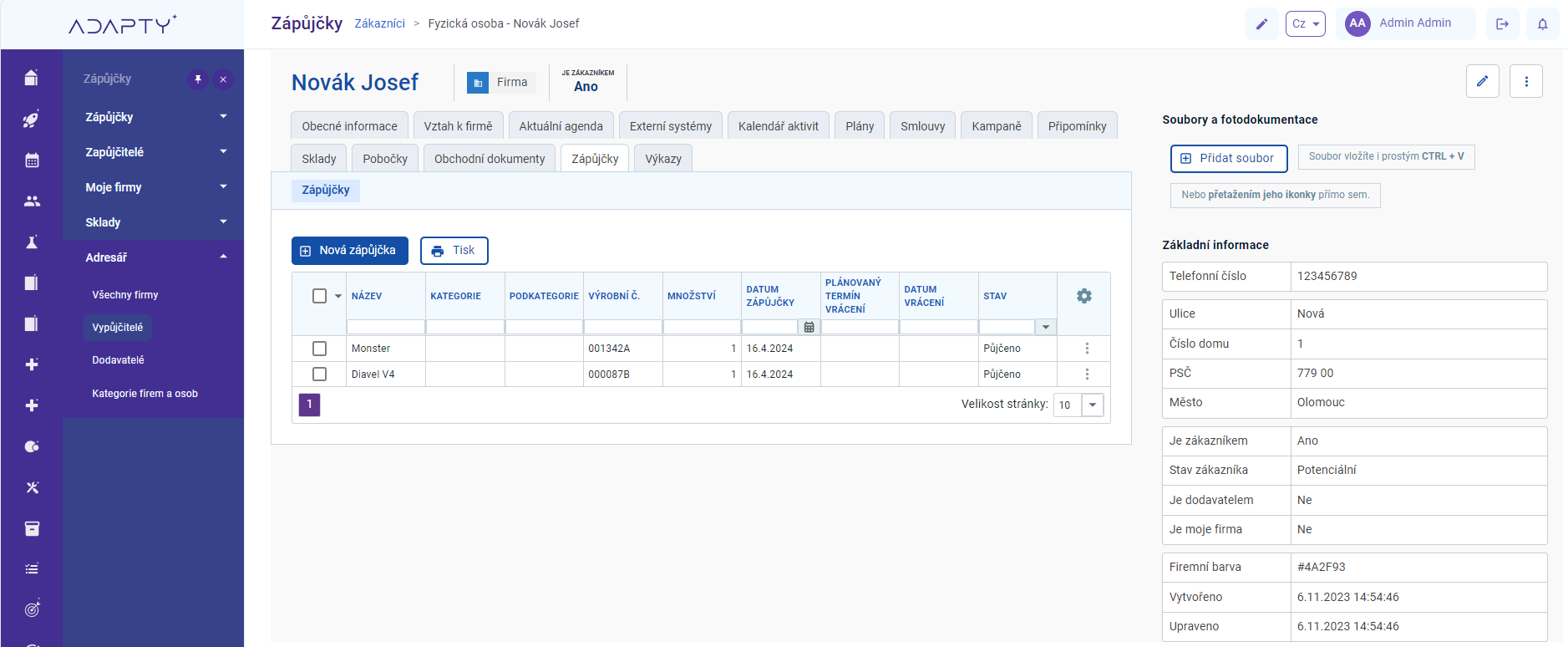Open the calendar icon in left sidebar
This screenshot has width=1568, height=647.
(32, 160)
